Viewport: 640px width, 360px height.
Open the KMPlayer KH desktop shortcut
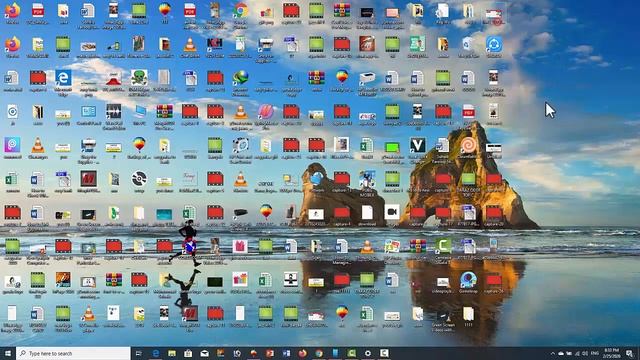(215, 44)
